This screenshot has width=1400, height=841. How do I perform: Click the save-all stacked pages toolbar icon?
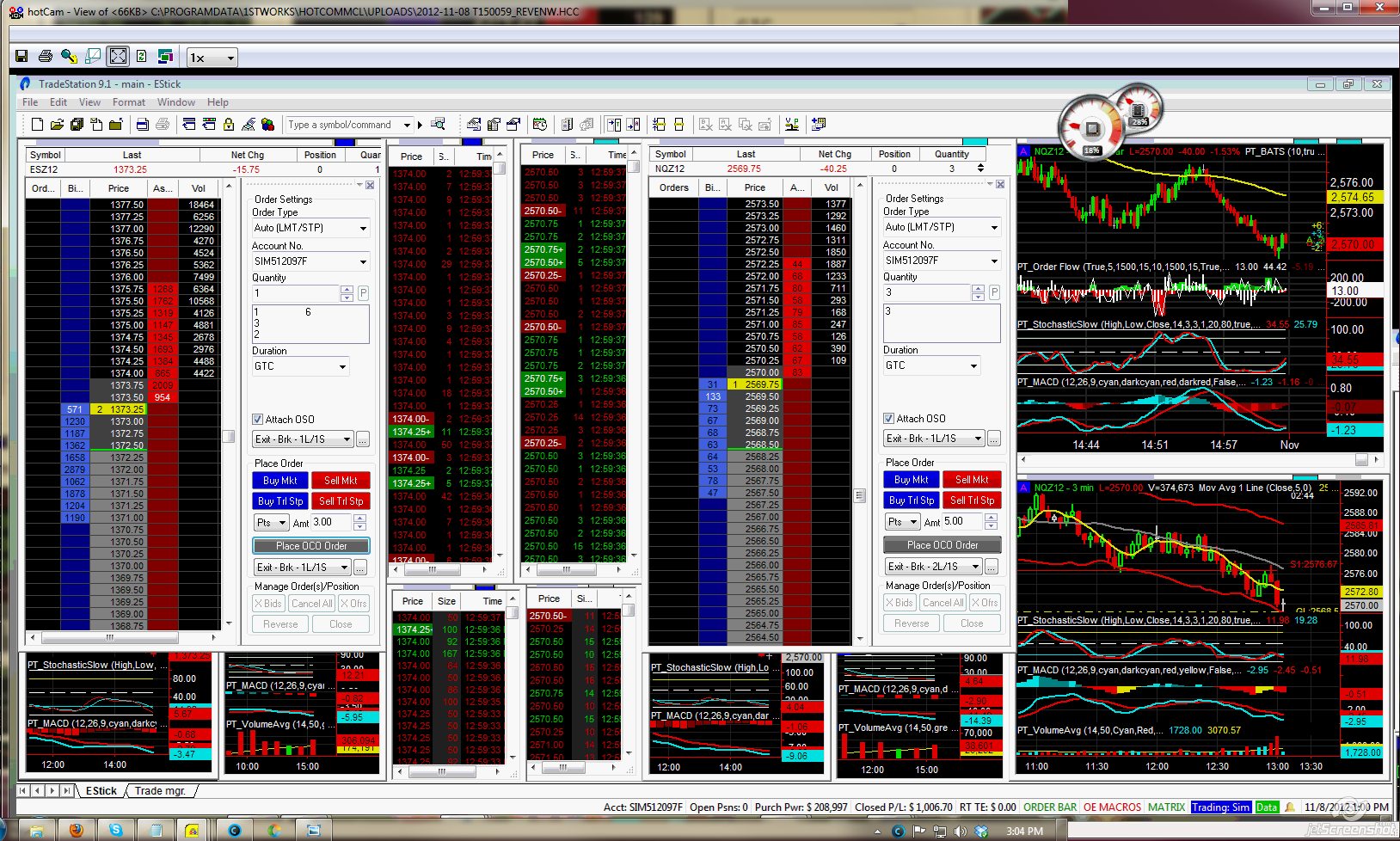[x=77, y=125]
